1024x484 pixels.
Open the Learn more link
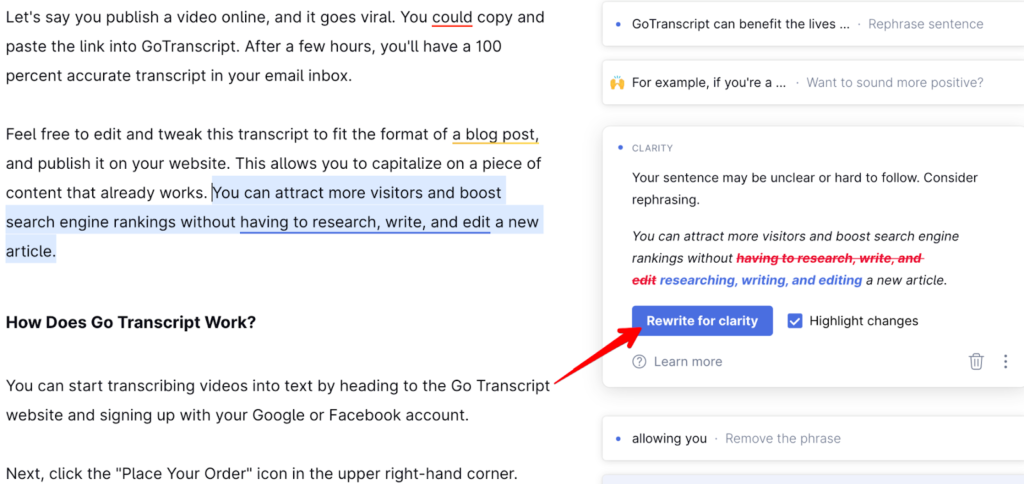pos(687,362)
